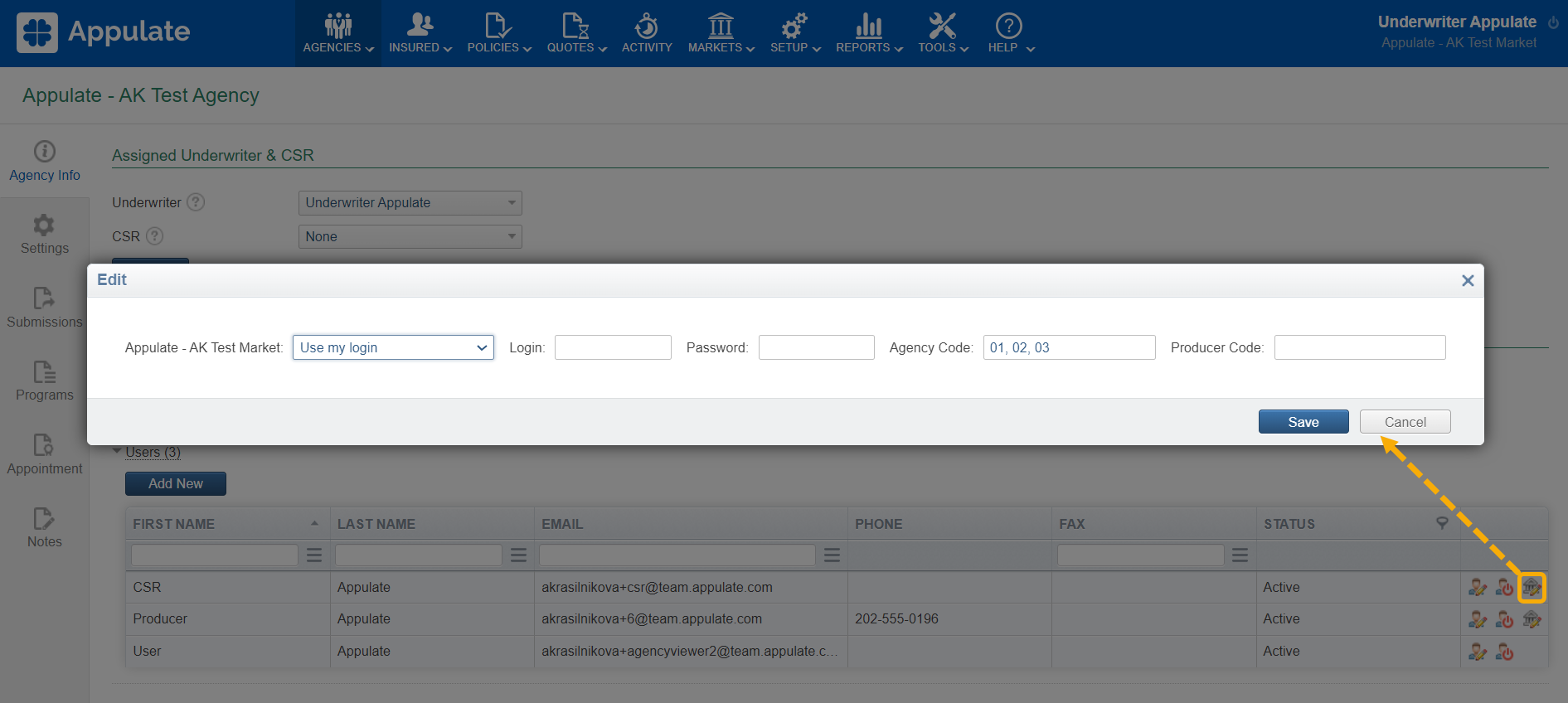Click the Underwriter help question mark
The width and height of the screenshot is (1568, 703).
pos(196,202)
